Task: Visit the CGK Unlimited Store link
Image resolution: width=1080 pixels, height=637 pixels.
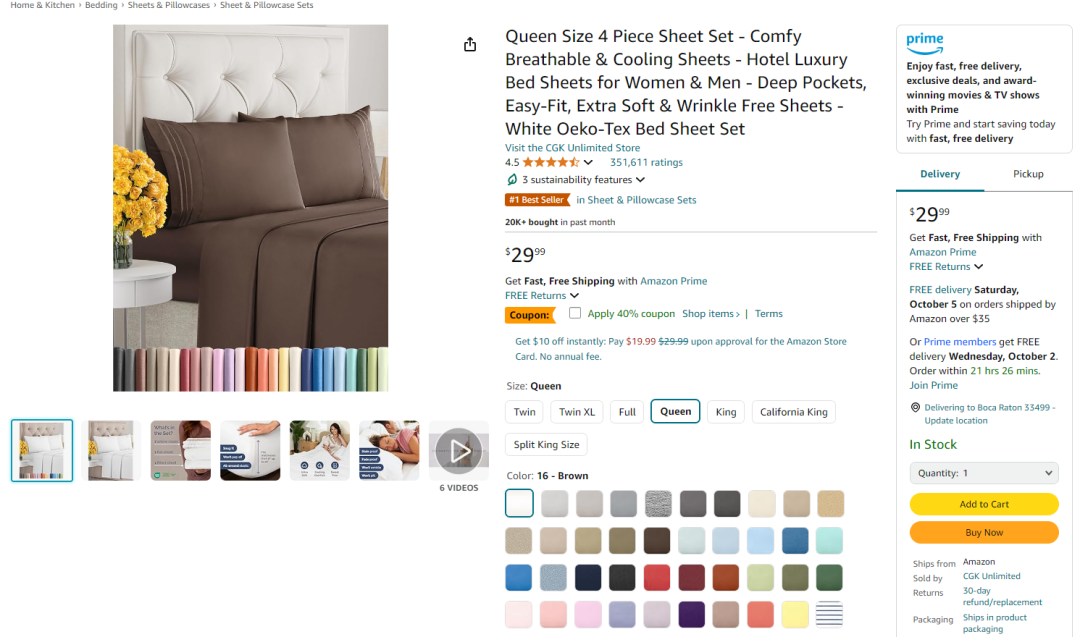Action: click(572, 148)
